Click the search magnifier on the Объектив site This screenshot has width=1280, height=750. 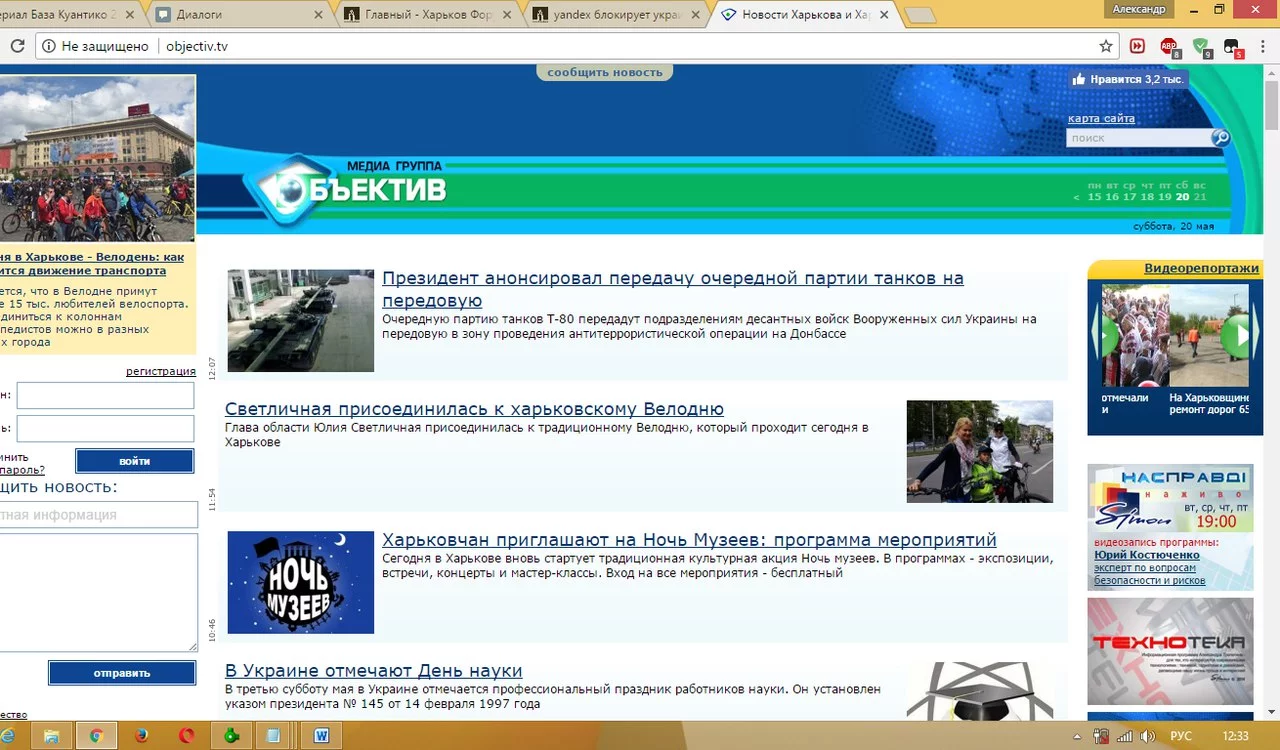coord(1220,137)
